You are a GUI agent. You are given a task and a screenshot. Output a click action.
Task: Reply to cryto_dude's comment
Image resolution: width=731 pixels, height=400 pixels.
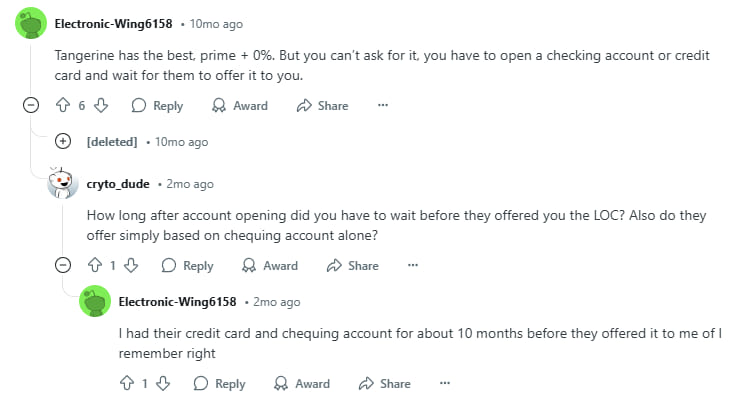pos(187,265)
